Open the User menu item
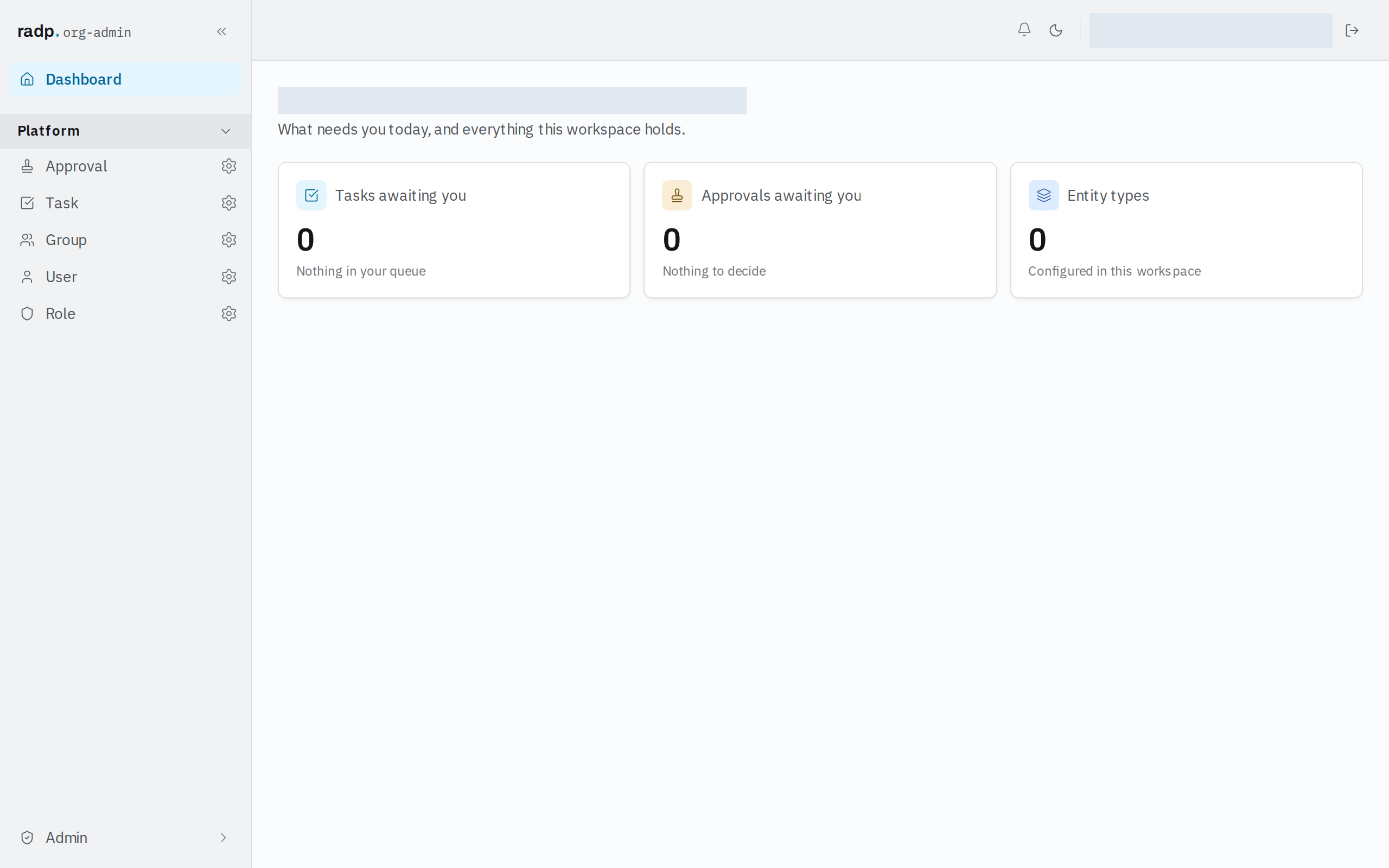 (x=61, y=277)
